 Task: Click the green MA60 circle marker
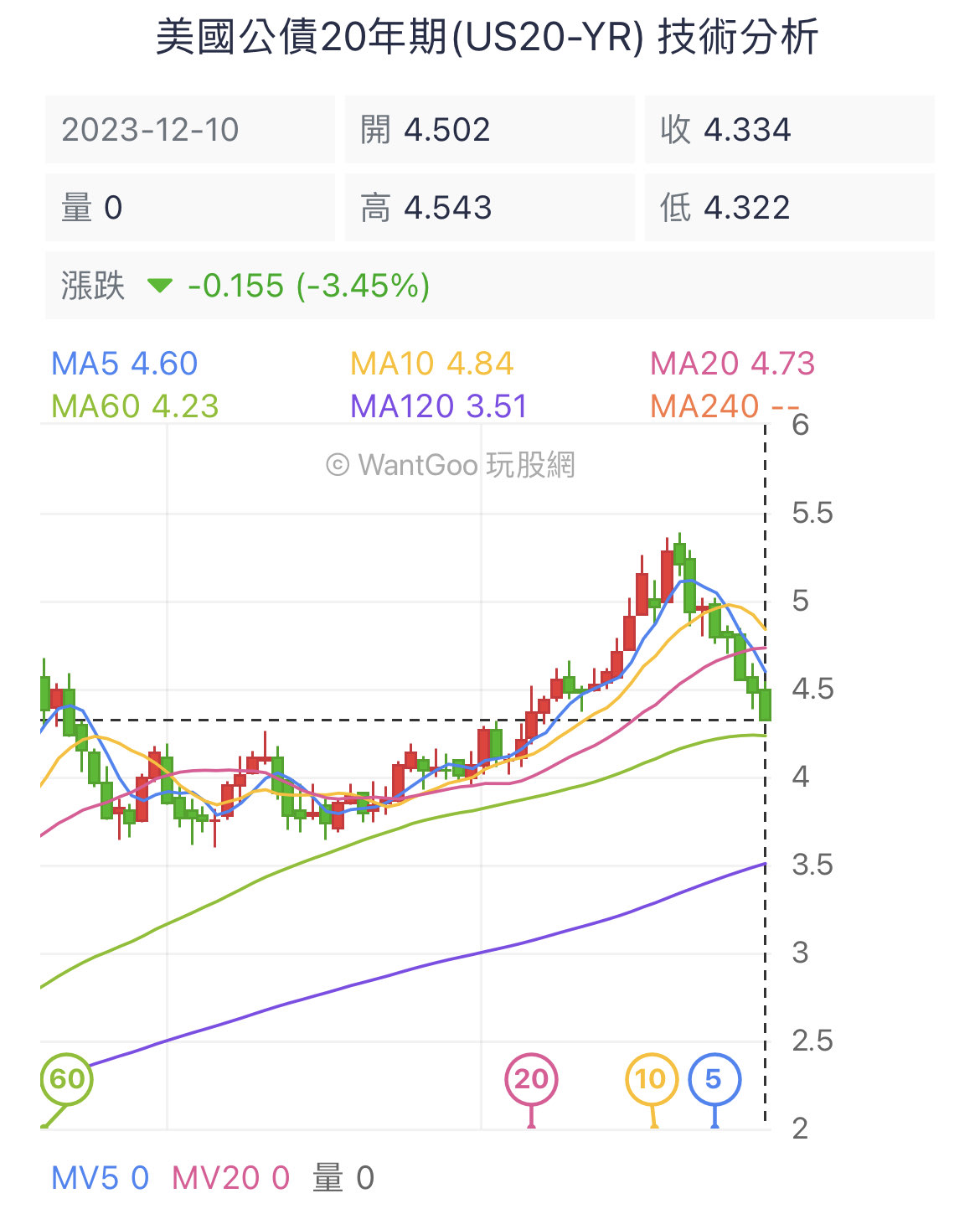tap(67, 1079)
